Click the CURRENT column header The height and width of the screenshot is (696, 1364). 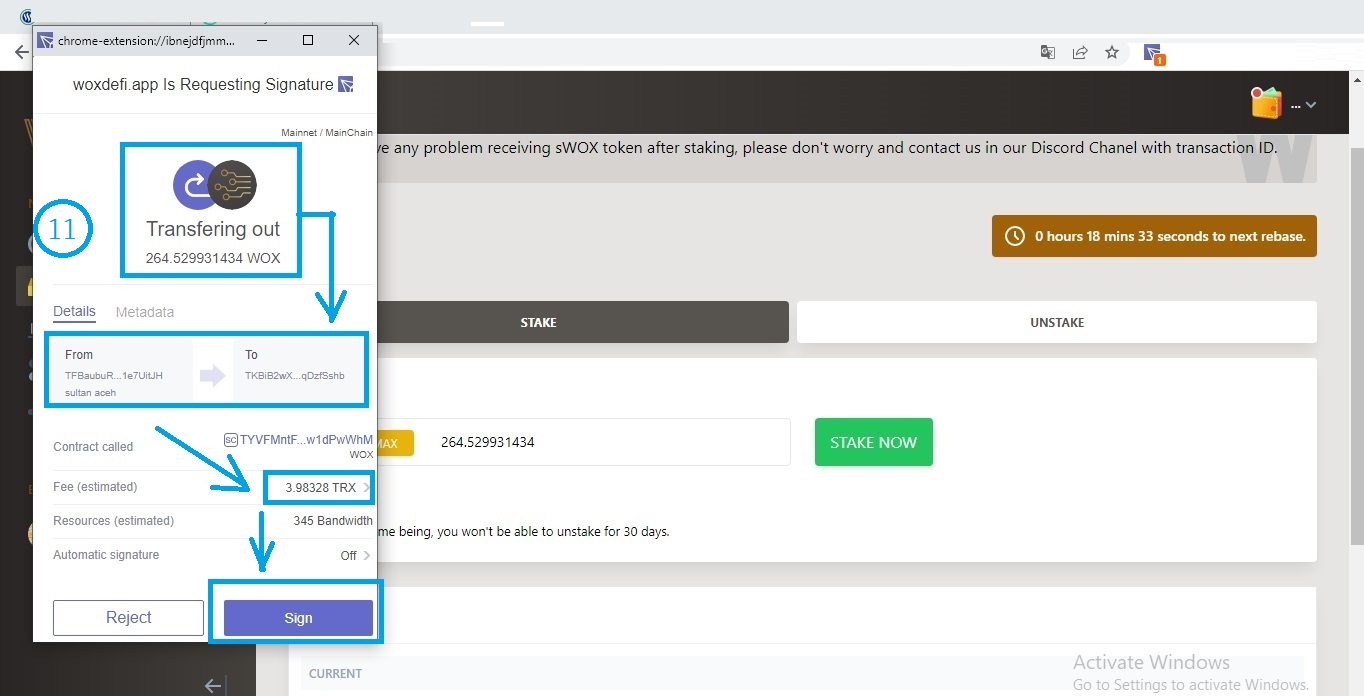click(x=335, y=673)
